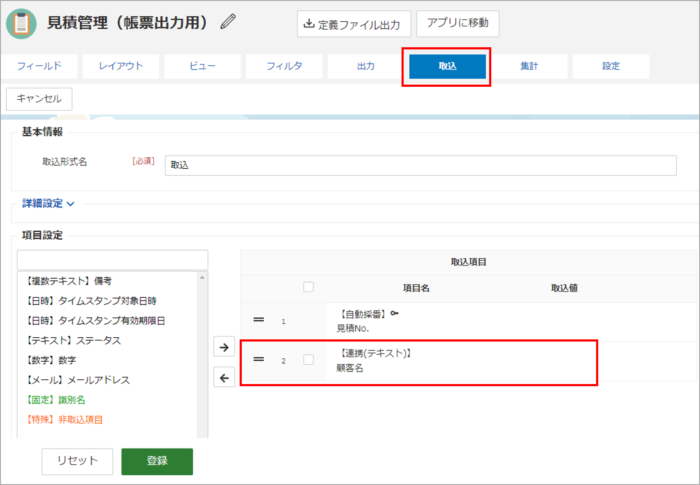Screen dimensions: 700x485
Task: Check the checkbox in the 顧客名 row
Action: (x=308, y=360)
